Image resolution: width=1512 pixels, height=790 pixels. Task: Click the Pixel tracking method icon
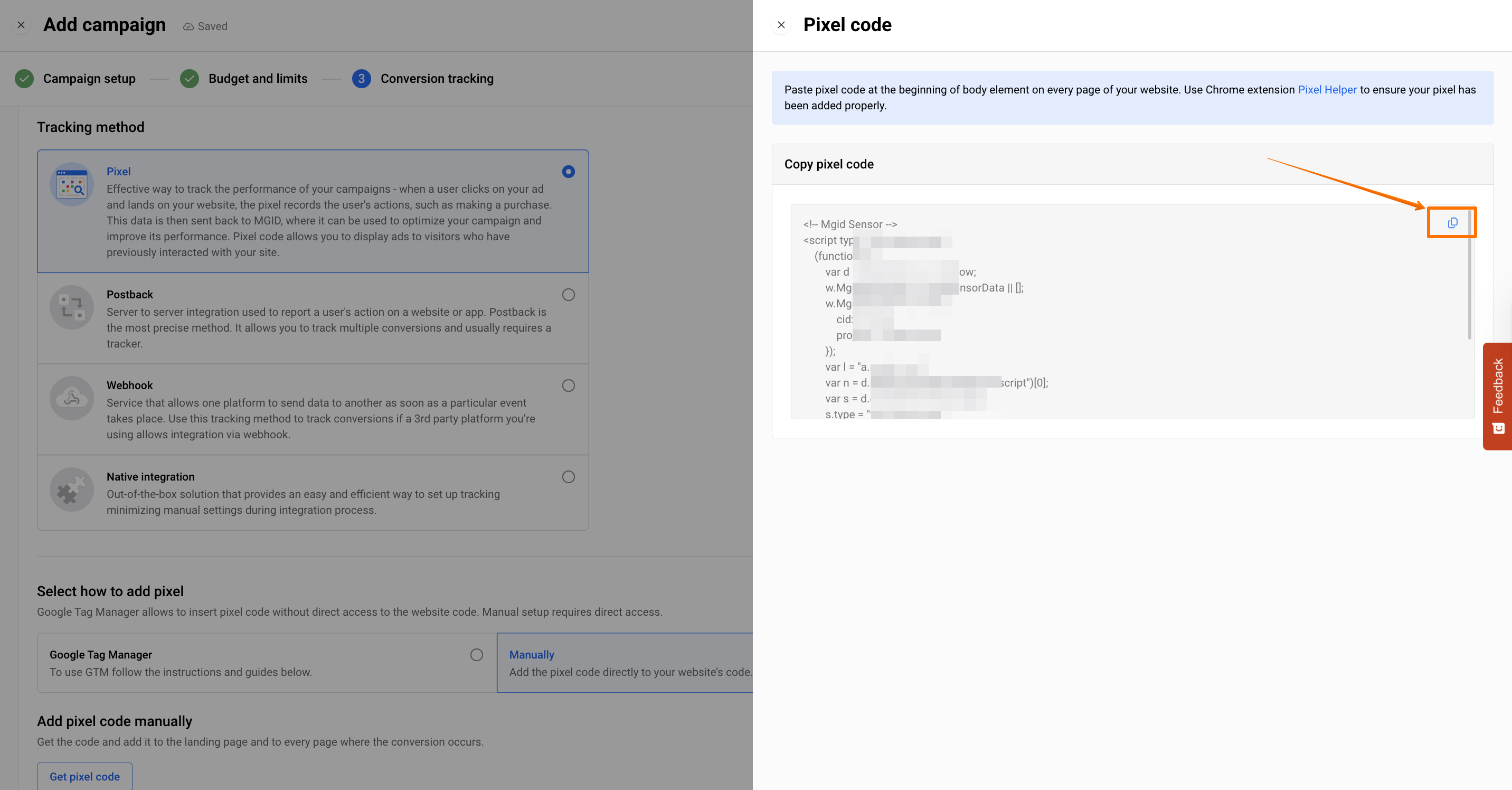[x=72, y=184]
